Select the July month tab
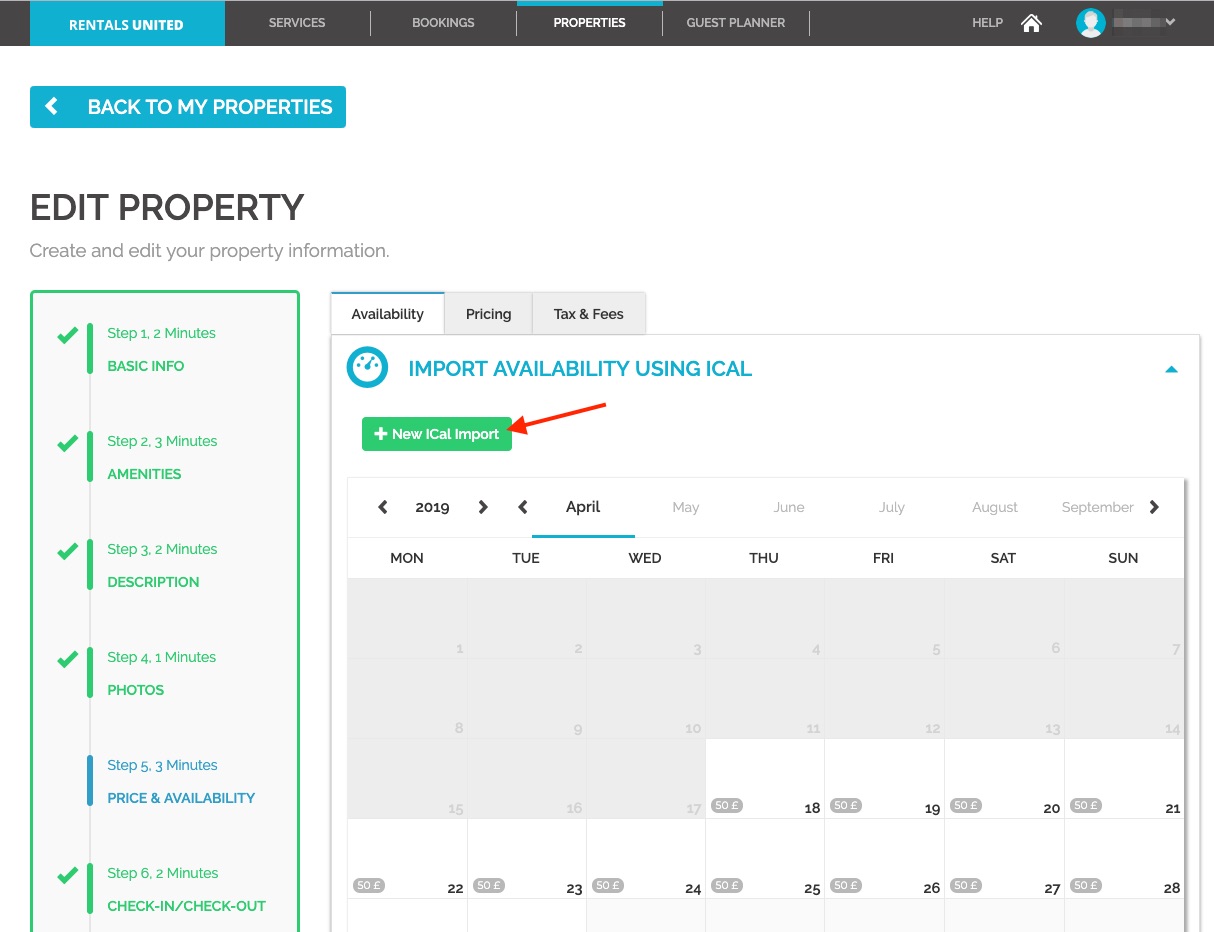 point(892,507)
